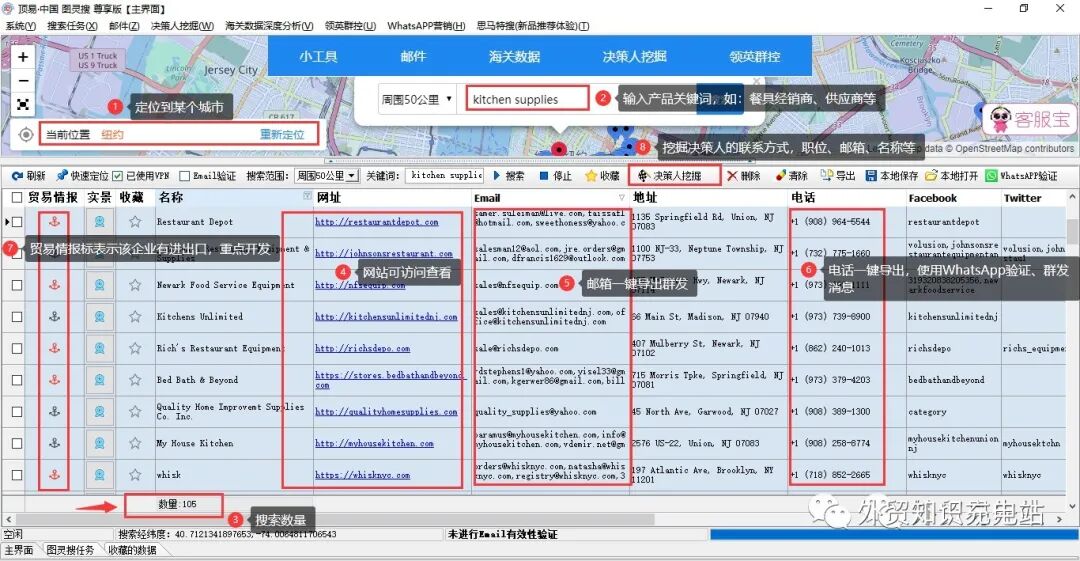Screen dimensions: 1080x561
Task: Open street view icon for My House Kitchen
Action: pos(99,442)
